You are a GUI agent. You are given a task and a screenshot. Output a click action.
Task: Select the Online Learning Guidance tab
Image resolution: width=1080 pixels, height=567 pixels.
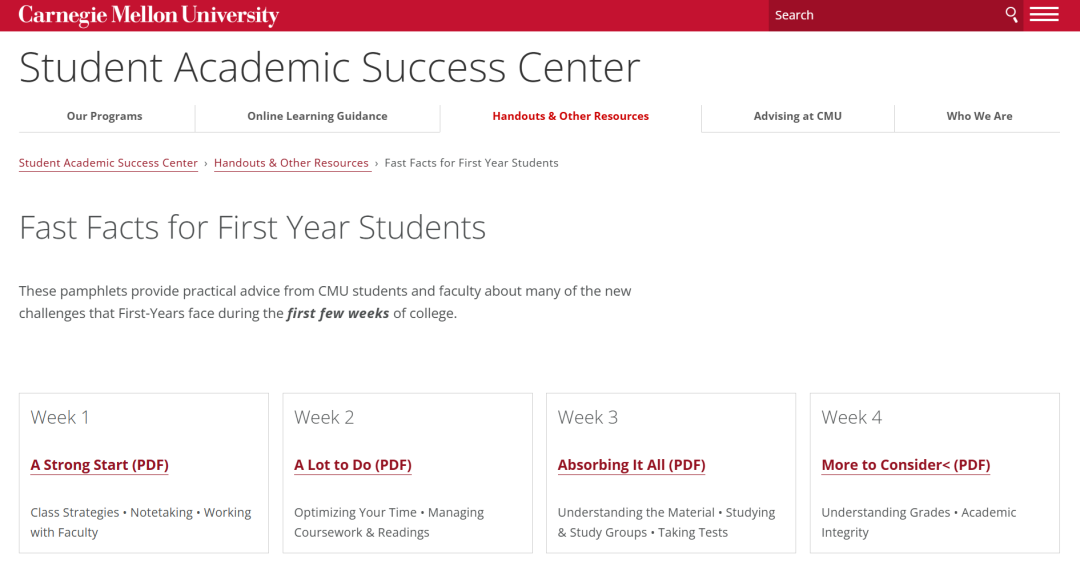pyautogui.click(x=318, y=116)
